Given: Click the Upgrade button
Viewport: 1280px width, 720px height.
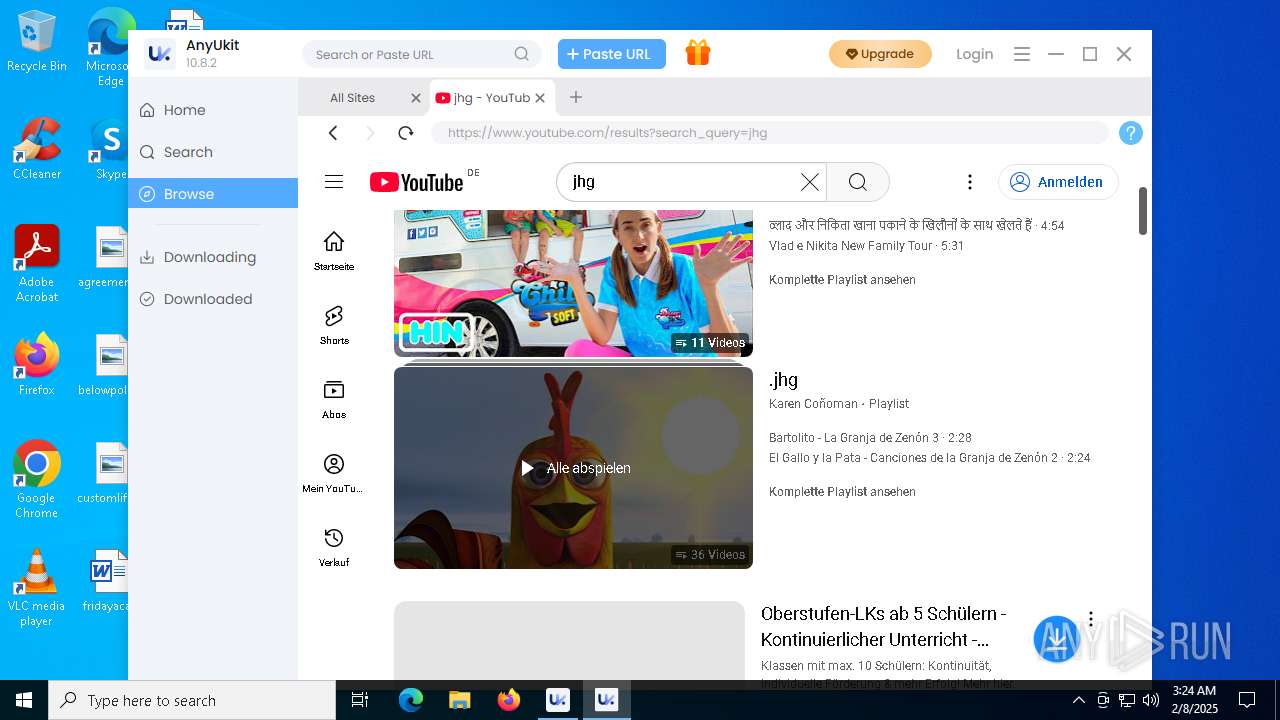Looking at the screenshot, I should click(880, 54).
